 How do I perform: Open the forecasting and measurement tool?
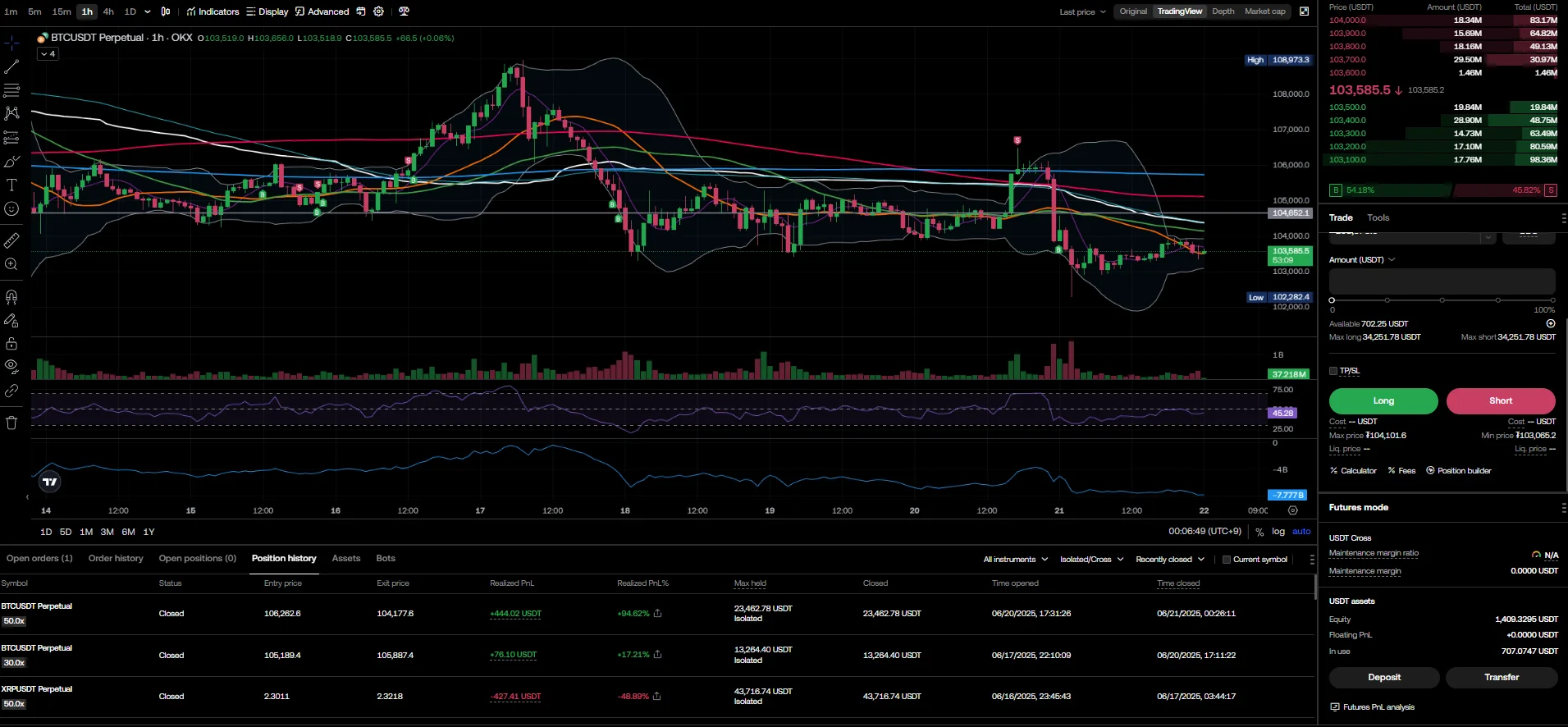[11, 137]
